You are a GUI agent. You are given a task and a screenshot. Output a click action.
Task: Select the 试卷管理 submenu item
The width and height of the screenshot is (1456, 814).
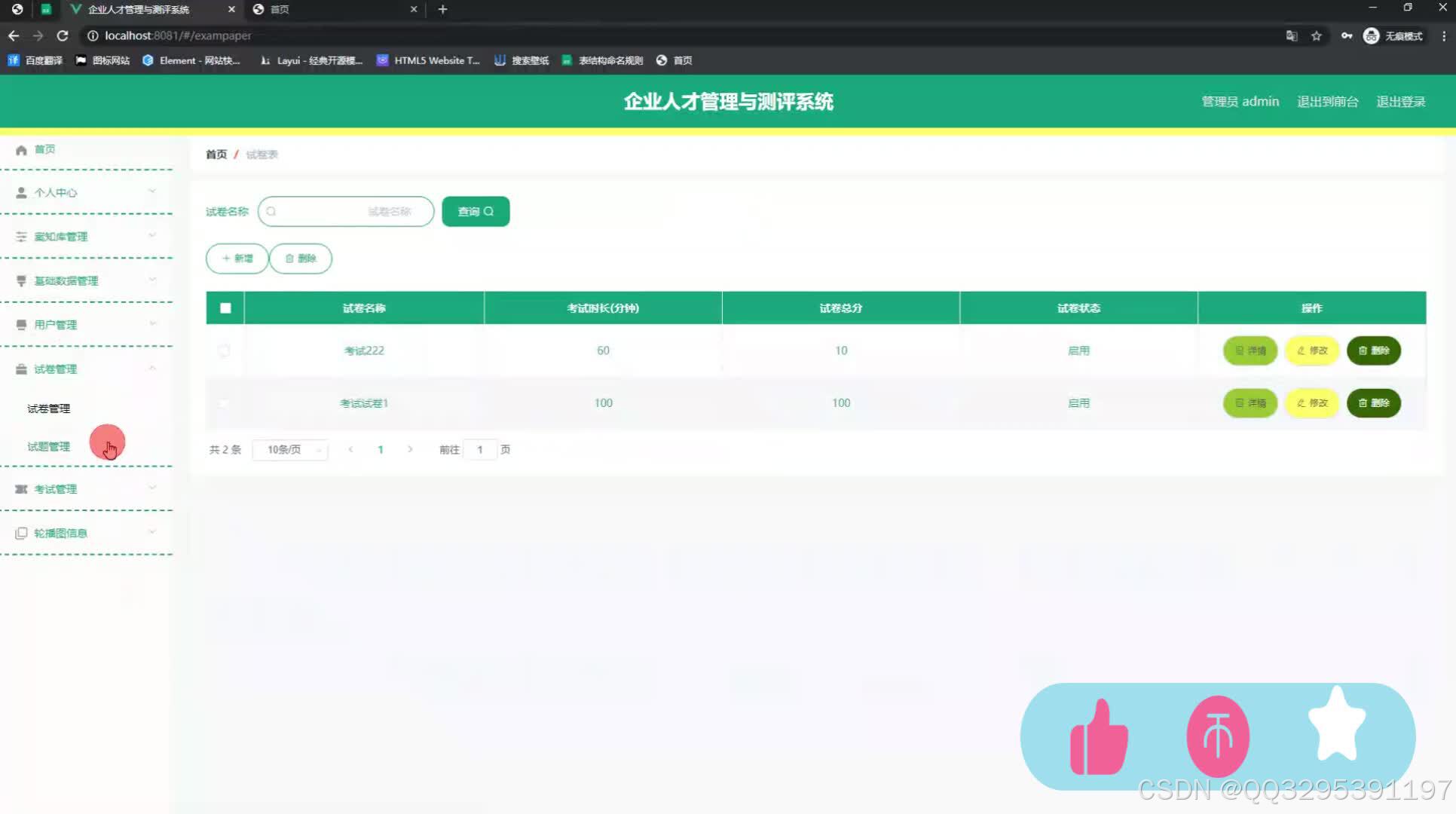click(x=48, y=409)
